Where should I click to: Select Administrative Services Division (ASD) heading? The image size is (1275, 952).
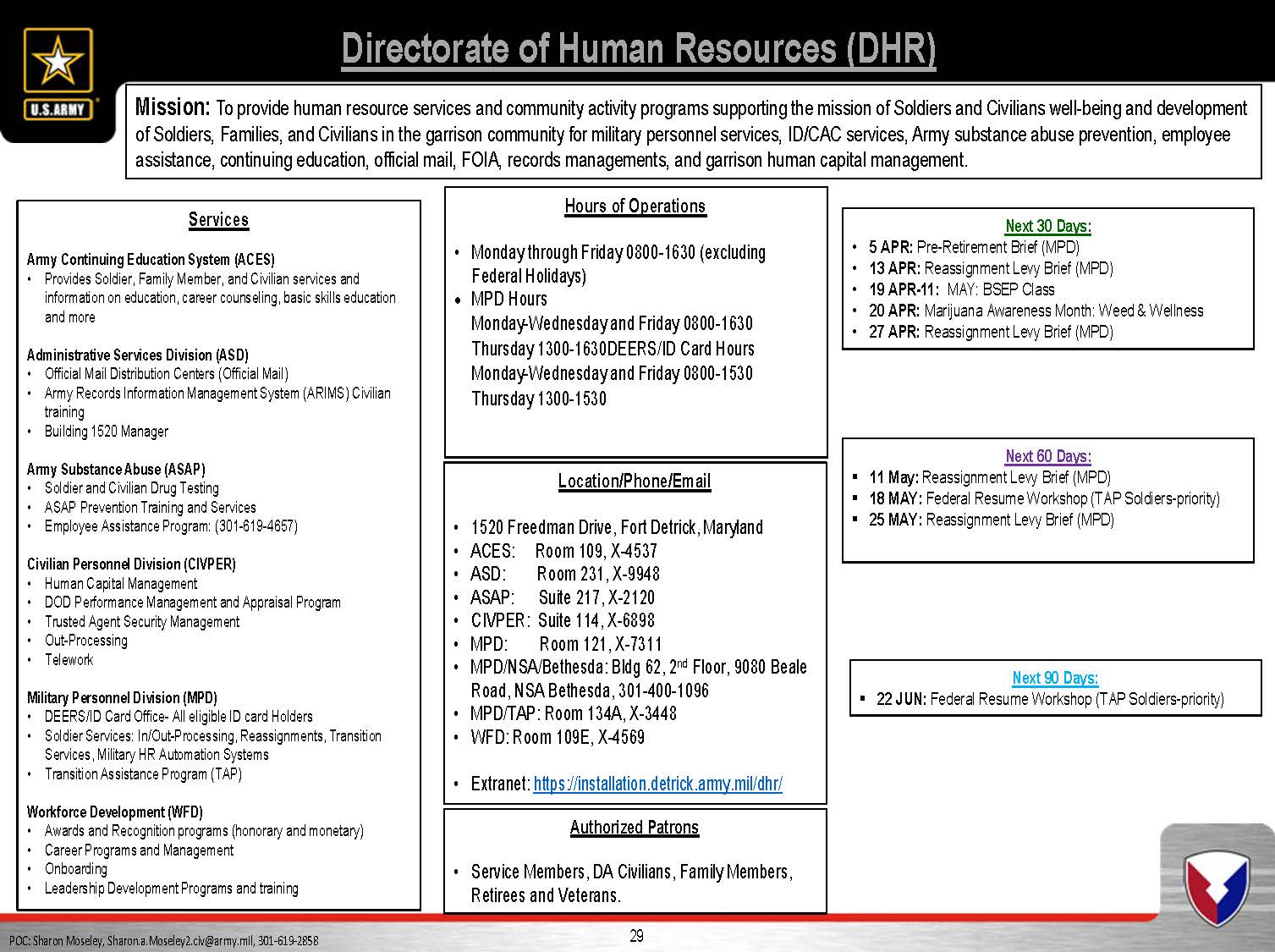click(138, 355)
